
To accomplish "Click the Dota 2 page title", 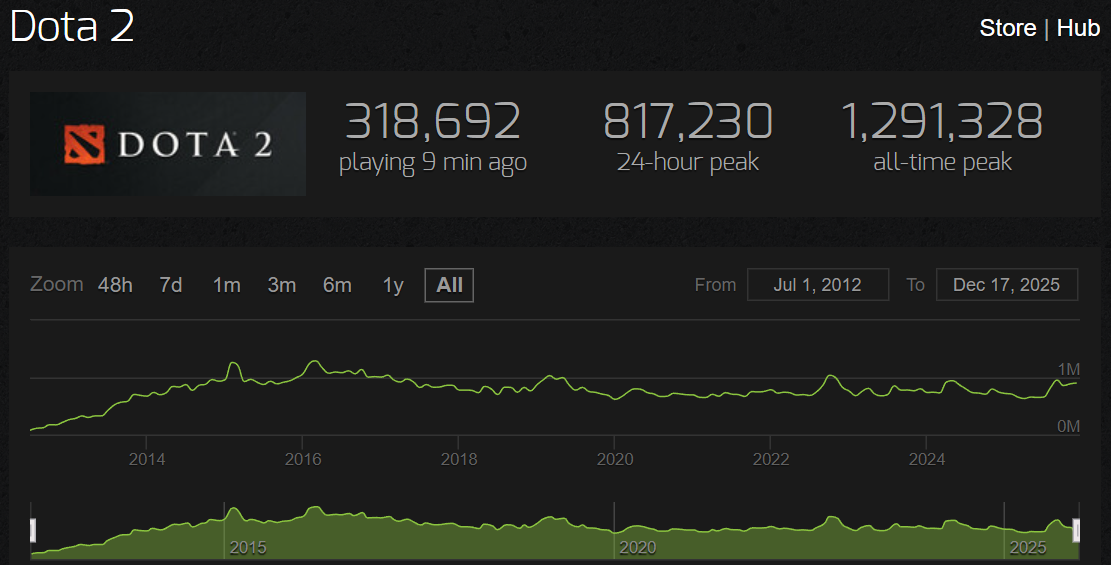I will coord(72,26).
